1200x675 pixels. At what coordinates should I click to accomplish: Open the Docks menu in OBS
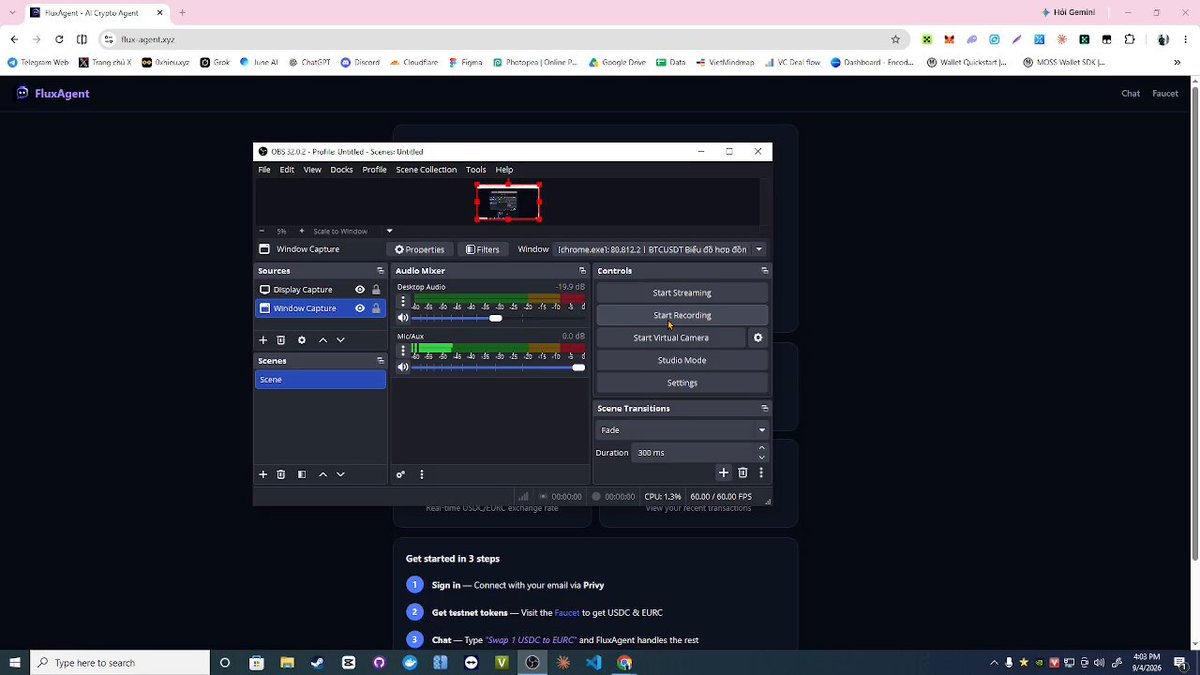tap(342, 170)
